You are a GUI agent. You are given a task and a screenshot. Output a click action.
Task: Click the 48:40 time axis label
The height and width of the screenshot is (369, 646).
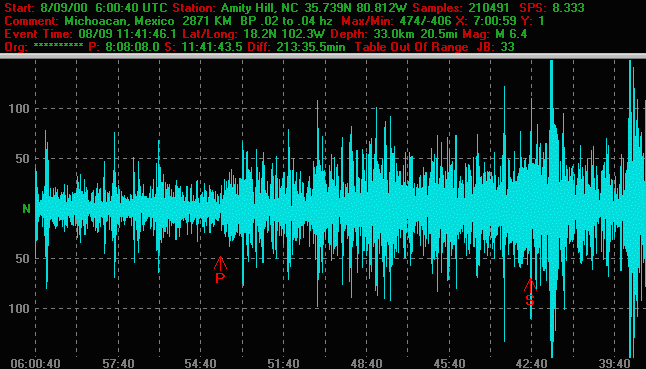(x=366, y=364)
